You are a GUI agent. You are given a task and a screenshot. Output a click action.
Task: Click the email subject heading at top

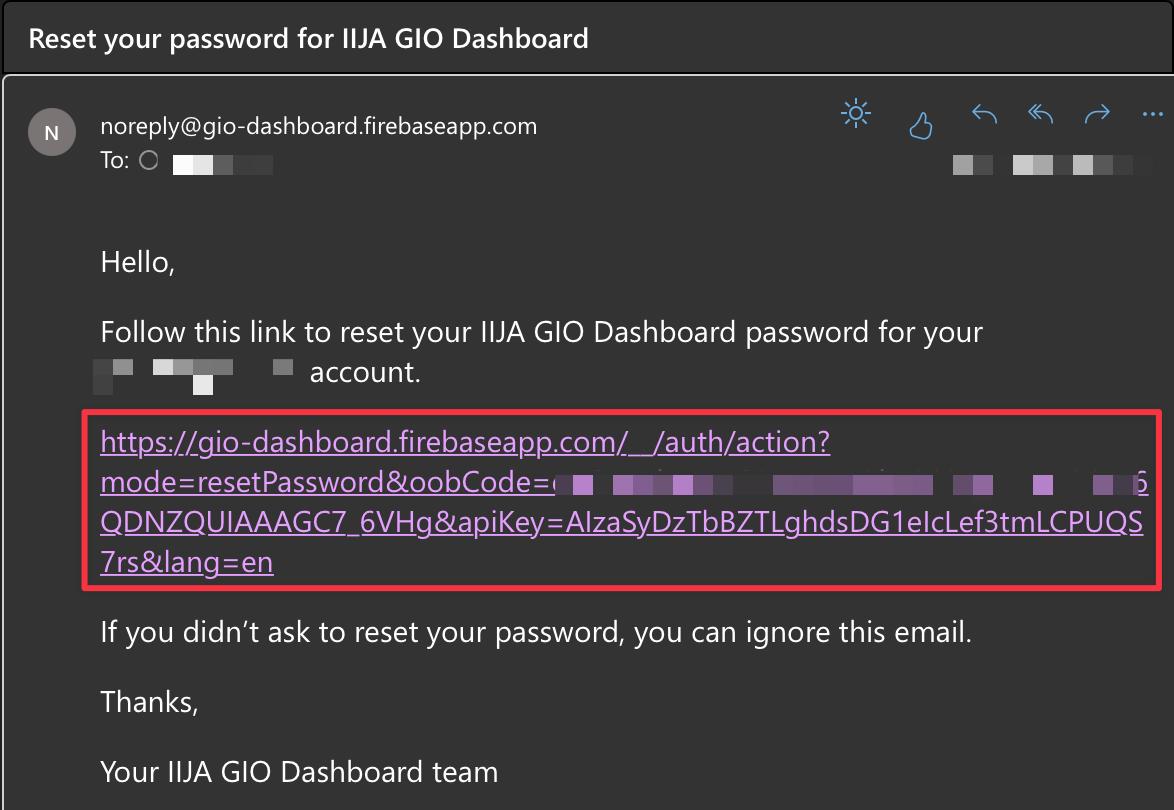tap(308, 38)
